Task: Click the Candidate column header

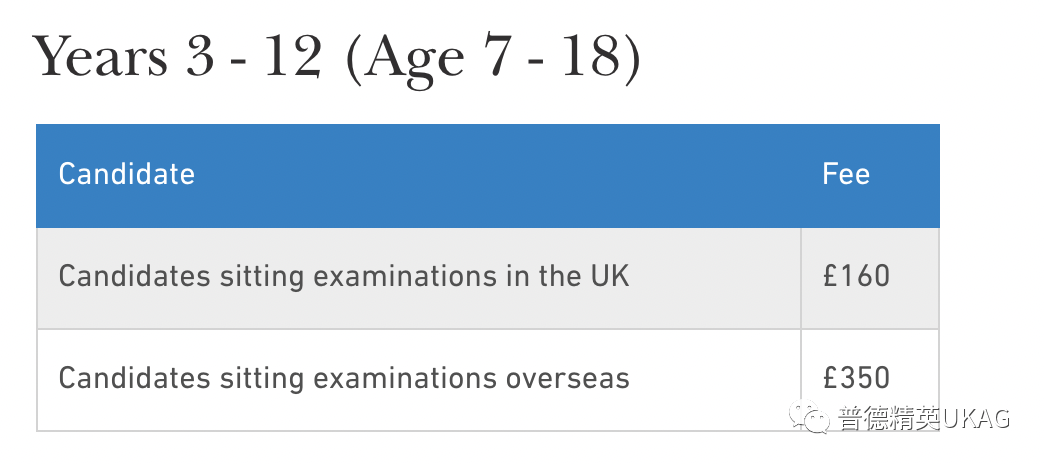Action: point(127,174)
